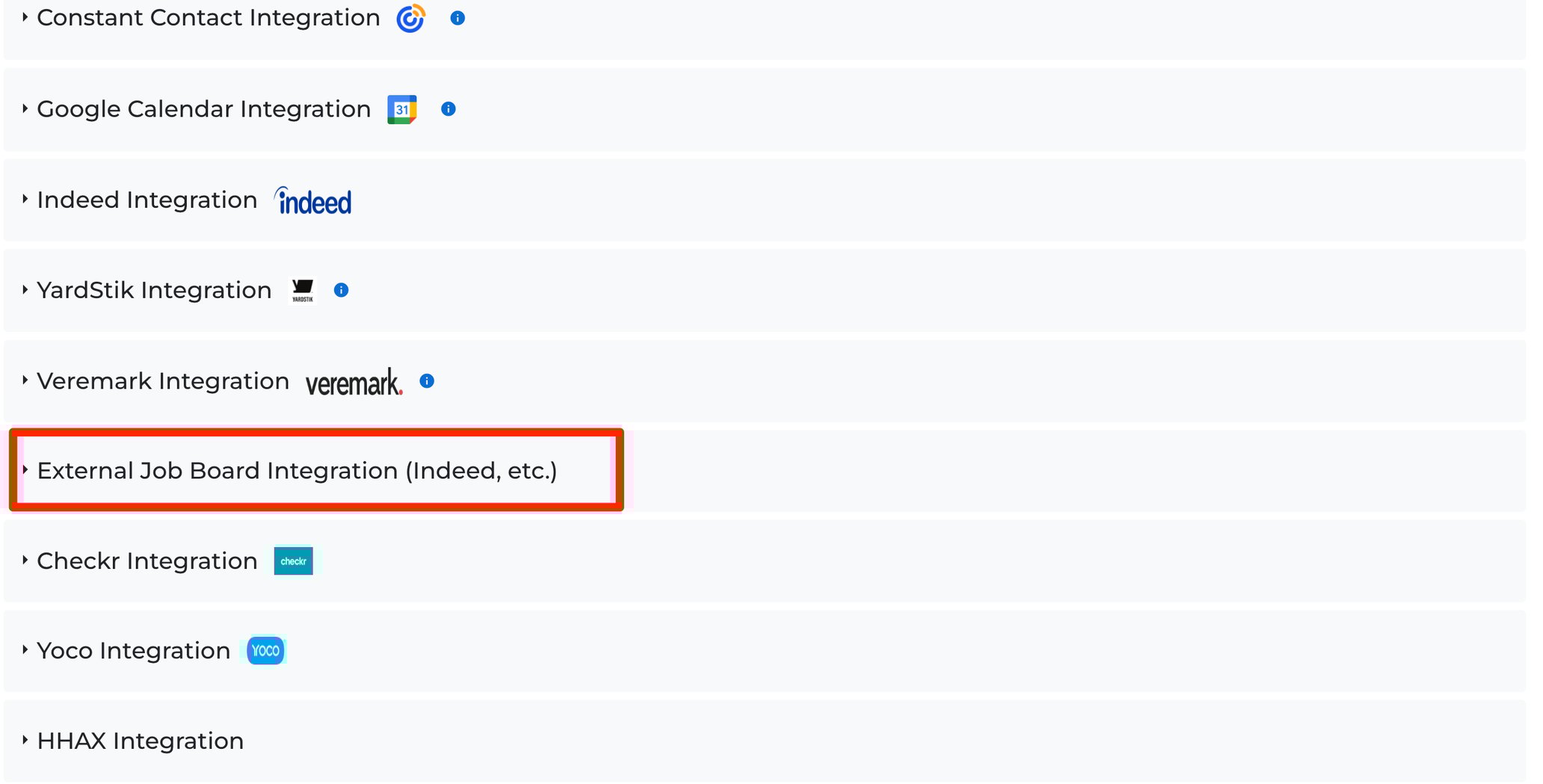Click the Checkr logo icon
The width and height of the screenshot is (1543, 784).
click(293, 561)
